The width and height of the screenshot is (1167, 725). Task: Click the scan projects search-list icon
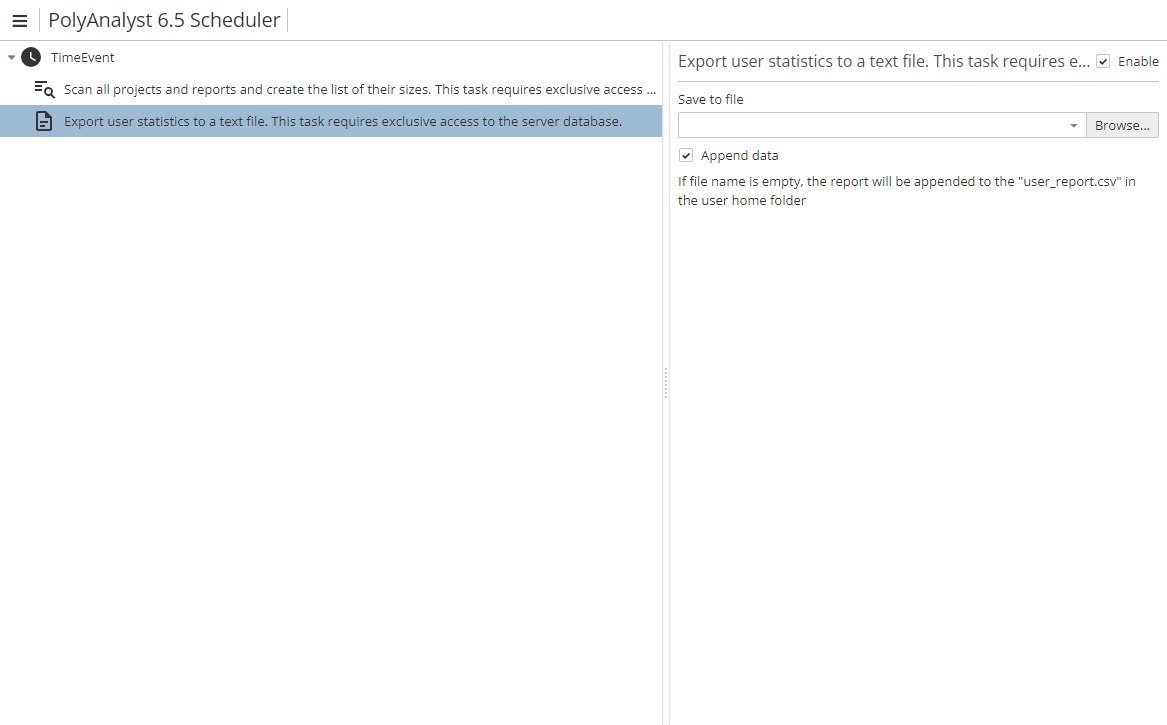(44, 89)
